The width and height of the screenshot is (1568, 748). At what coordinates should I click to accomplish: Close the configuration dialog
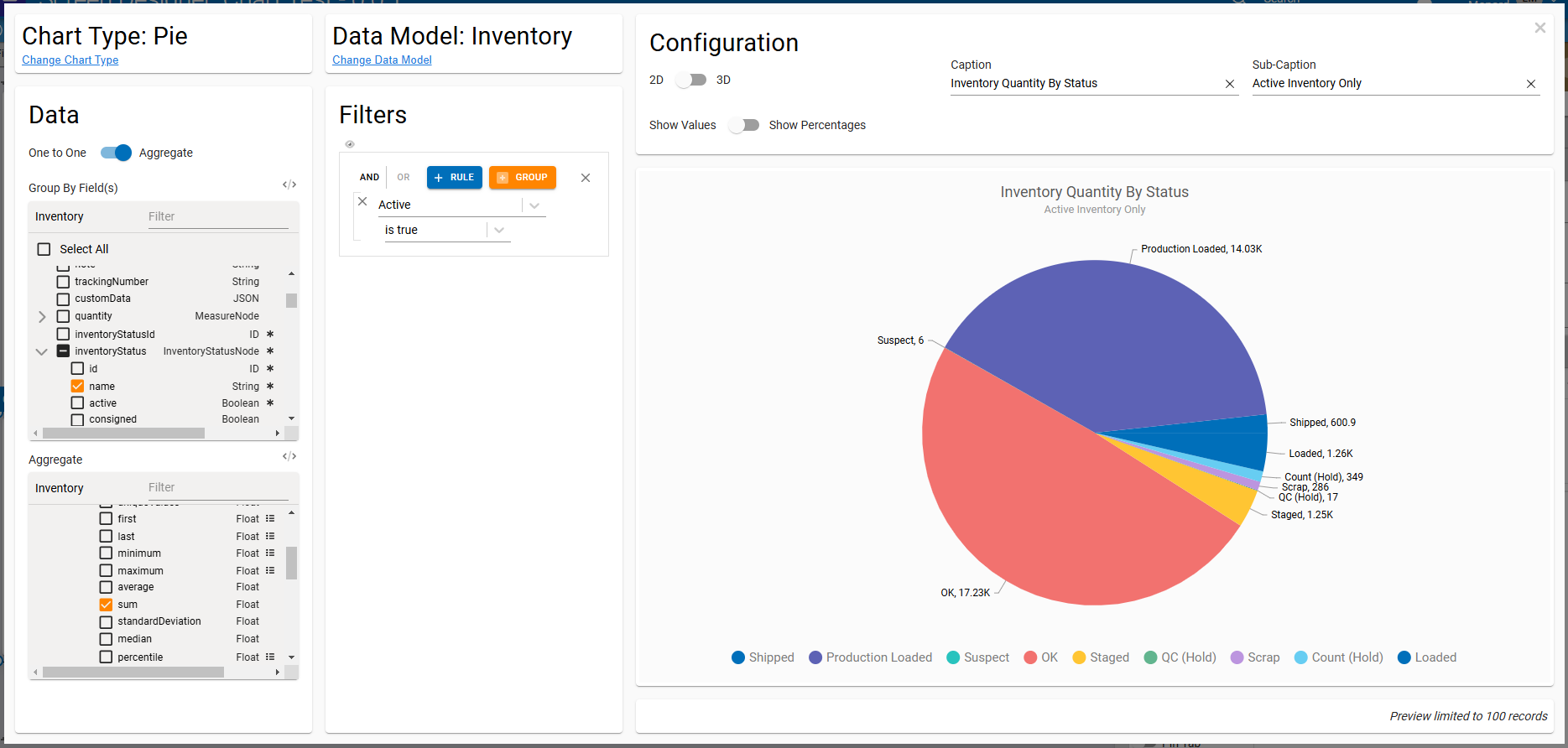pos(1540,28)
